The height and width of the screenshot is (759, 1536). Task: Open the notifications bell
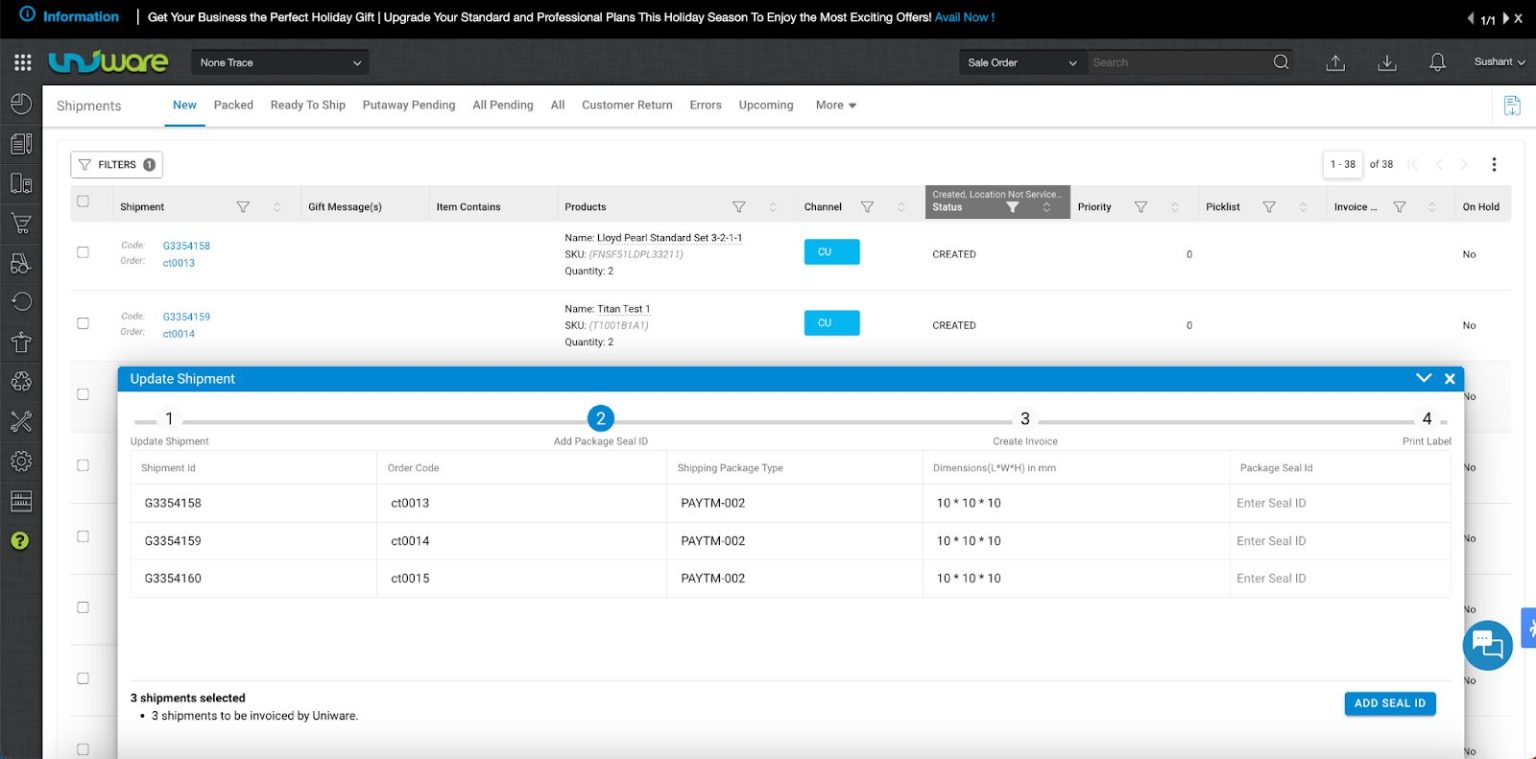point(1438,62)
